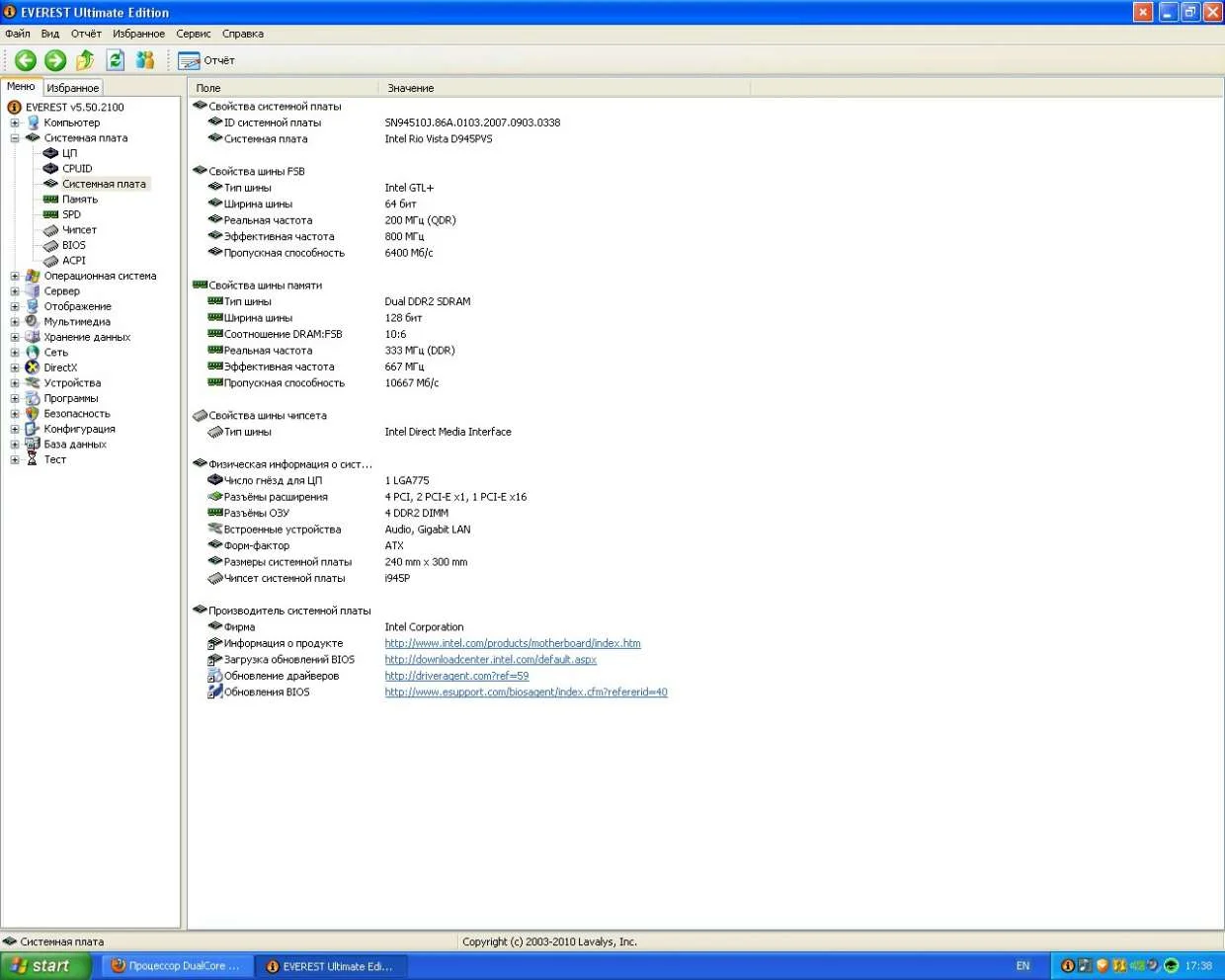Click the EN language indicator
1225x980 pixels.
point(1022,966)
